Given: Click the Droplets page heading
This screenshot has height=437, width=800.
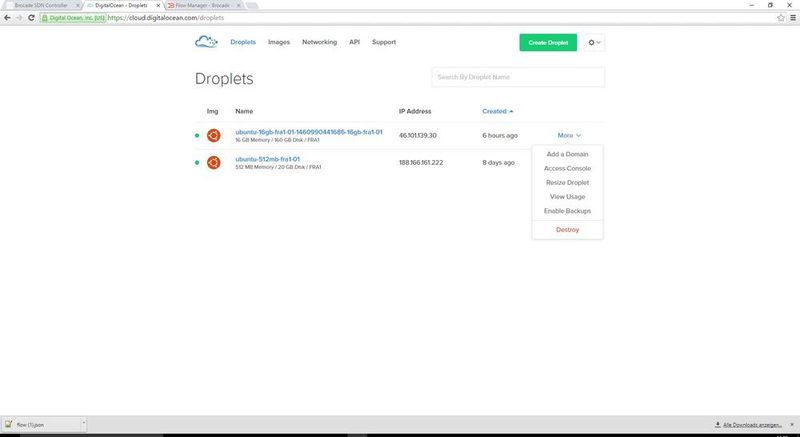Looking at the screenshot, I should (224, 79).
